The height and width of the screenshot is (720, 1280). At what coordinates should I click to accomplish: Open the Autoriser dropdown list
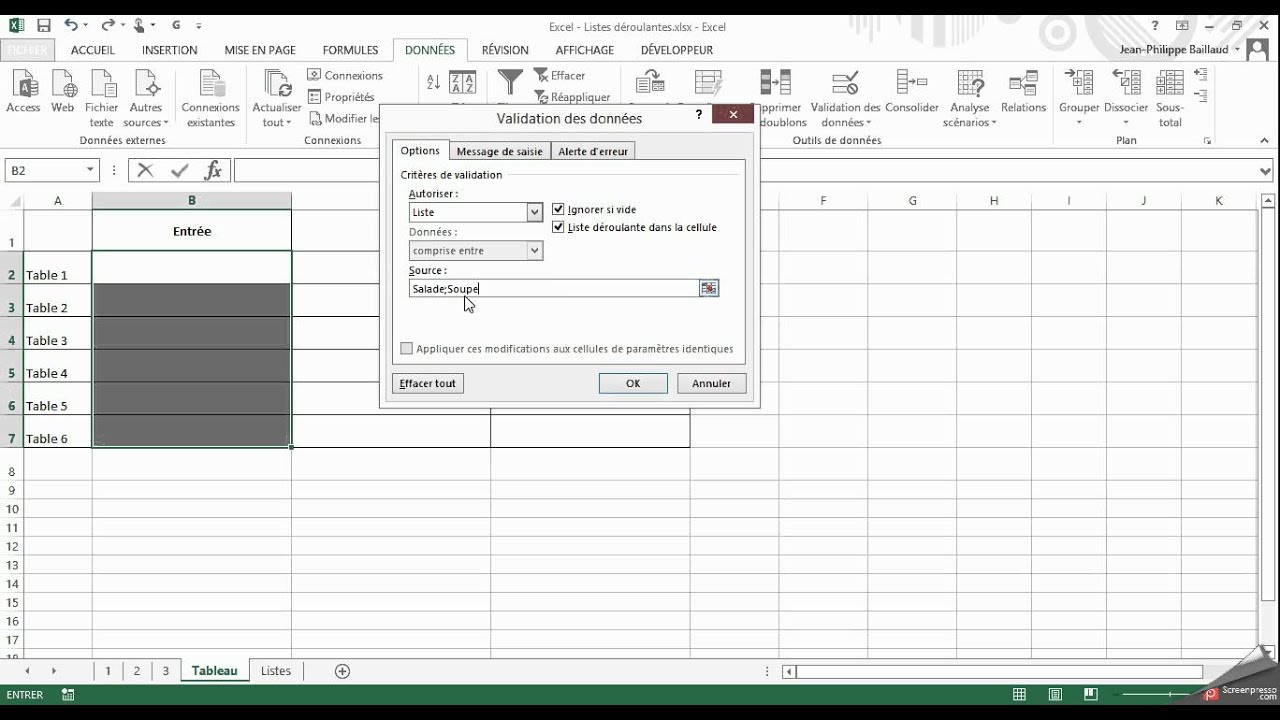click(534, 212)
